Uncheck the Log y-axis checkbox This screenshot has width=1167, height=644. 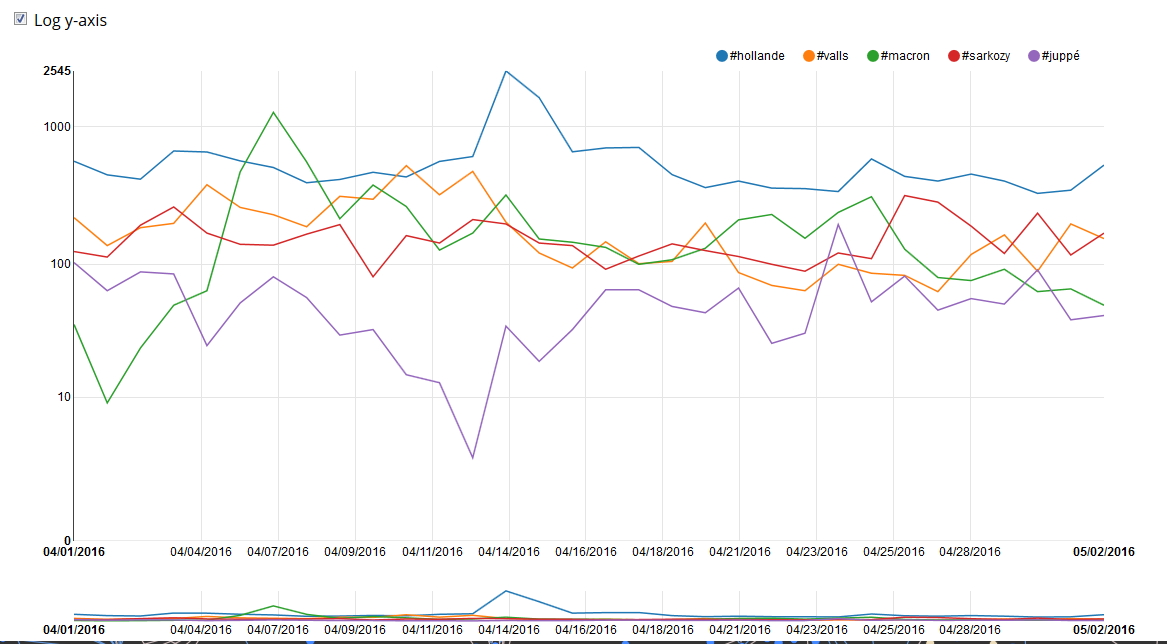(x=20, y=19)
